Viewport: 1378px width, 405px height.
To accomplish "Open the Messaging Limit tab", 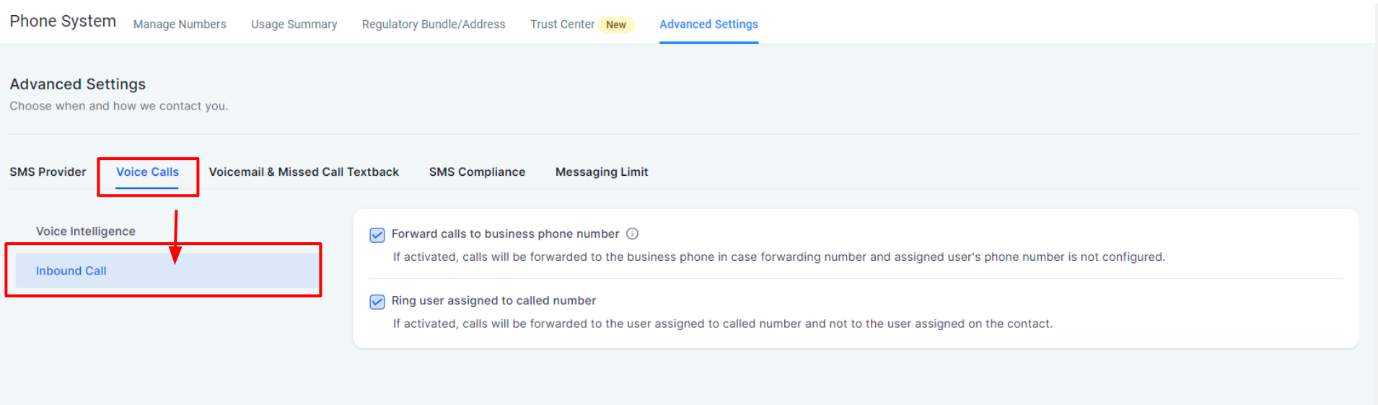I will [602, 172].
